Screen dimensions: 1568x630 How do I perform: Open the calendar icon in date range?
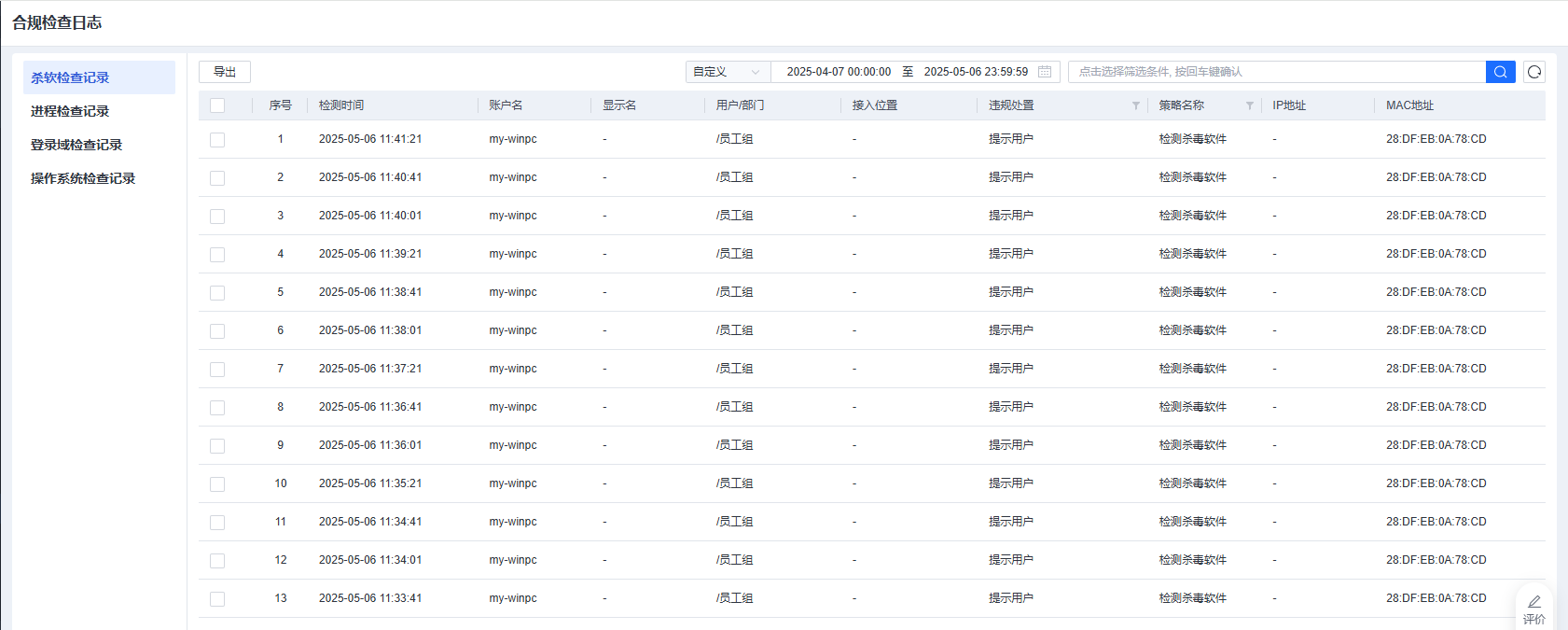coord(1045,72)
